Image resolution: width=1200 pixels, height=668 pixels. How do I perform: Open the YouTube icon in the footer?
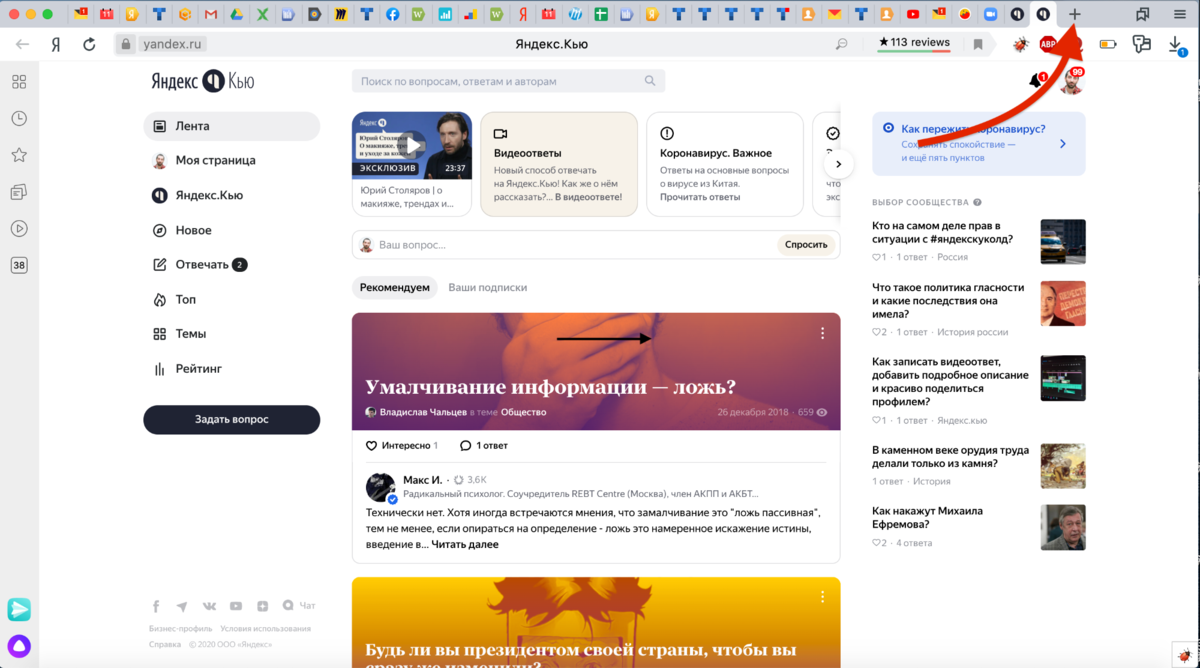pyautogui.click(x=236, y=606)
